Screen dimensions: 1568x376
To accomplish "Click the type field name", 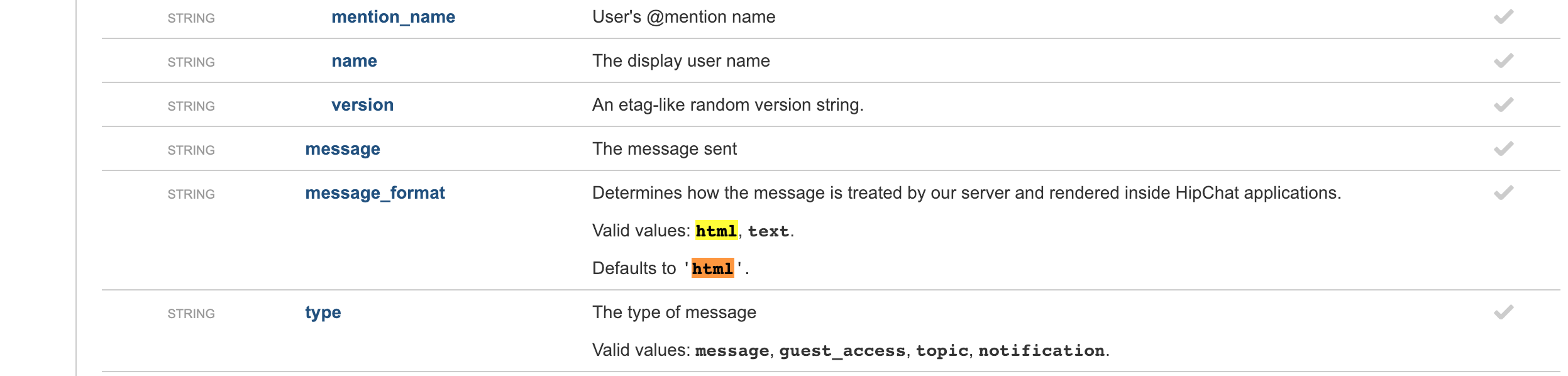I will pos(323,312).
